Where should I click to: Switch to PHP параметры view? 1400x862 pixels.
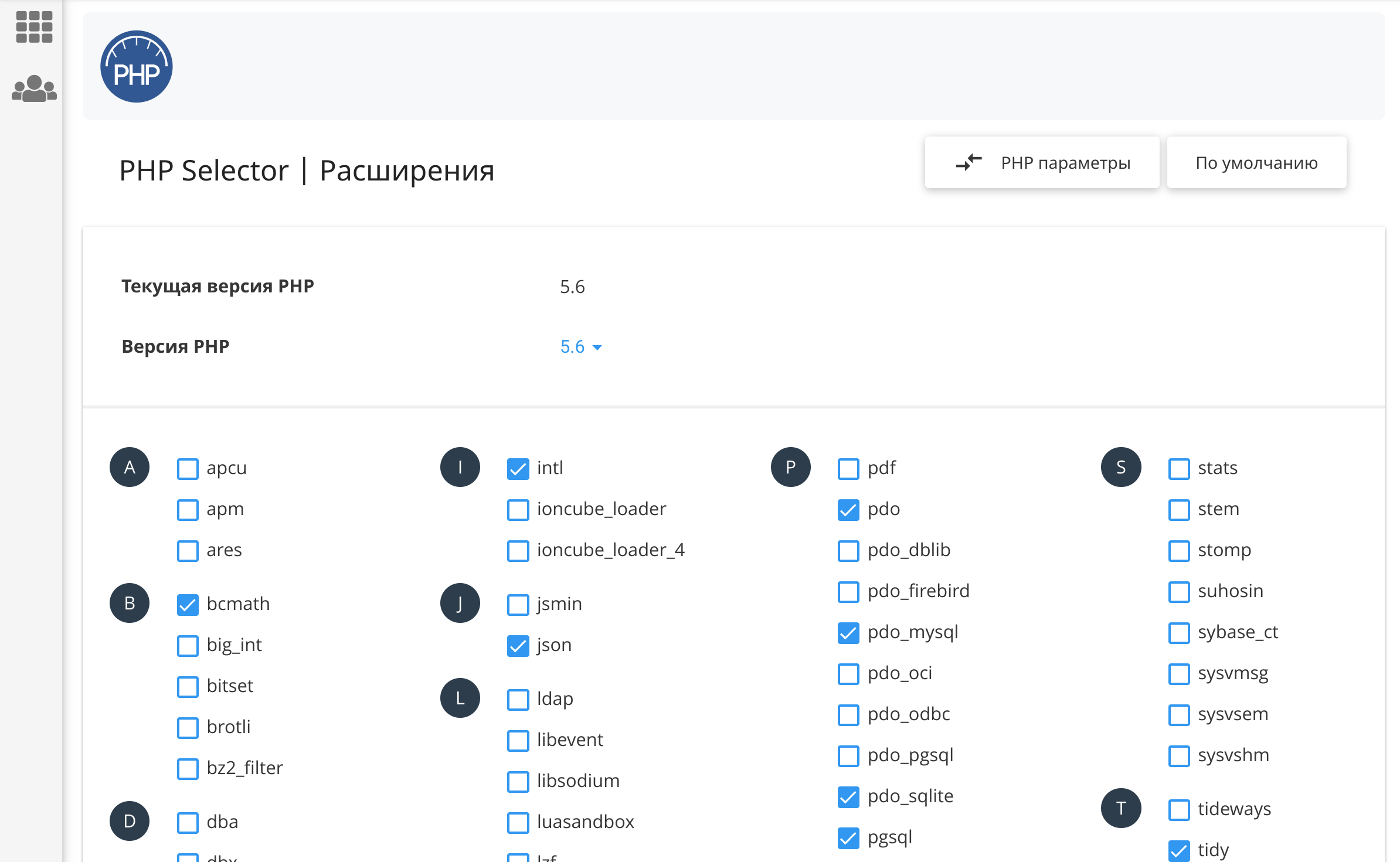click(1042, 162)
